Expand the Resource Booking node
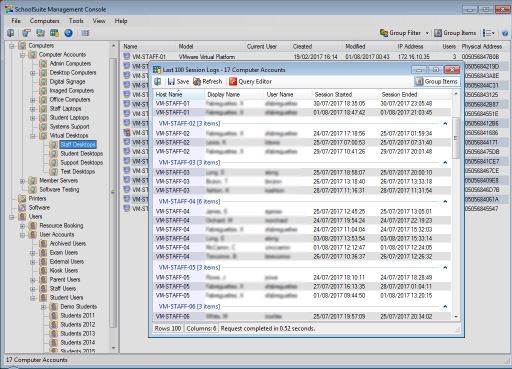This screenshot has height=369, width=512. coord(22,226)
